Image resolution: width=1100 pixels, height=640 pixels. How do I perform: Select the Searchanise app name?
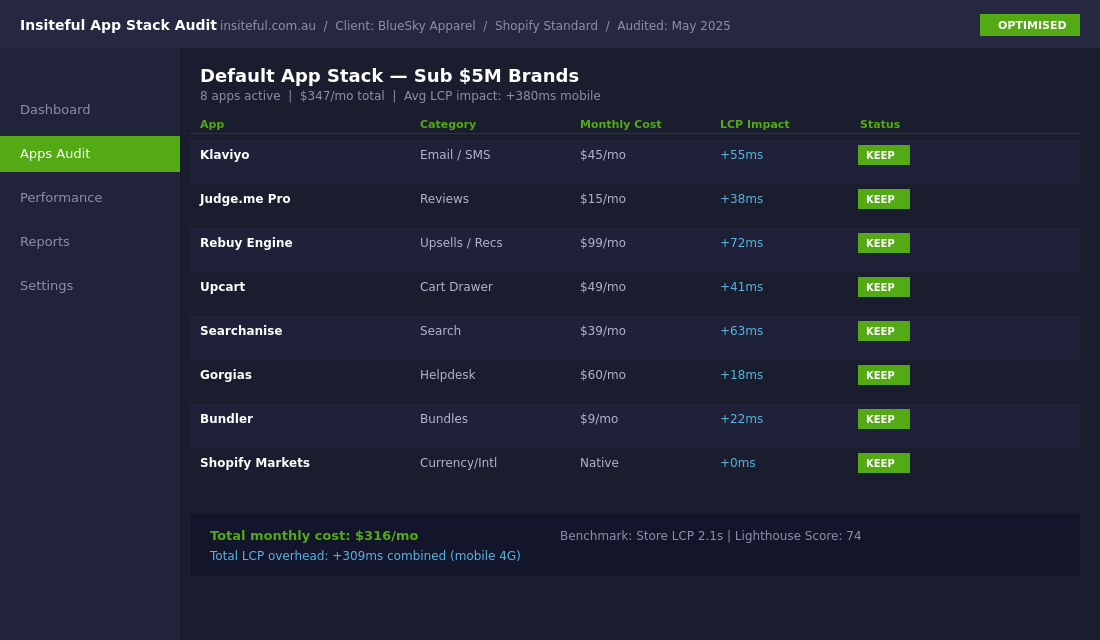241,331
